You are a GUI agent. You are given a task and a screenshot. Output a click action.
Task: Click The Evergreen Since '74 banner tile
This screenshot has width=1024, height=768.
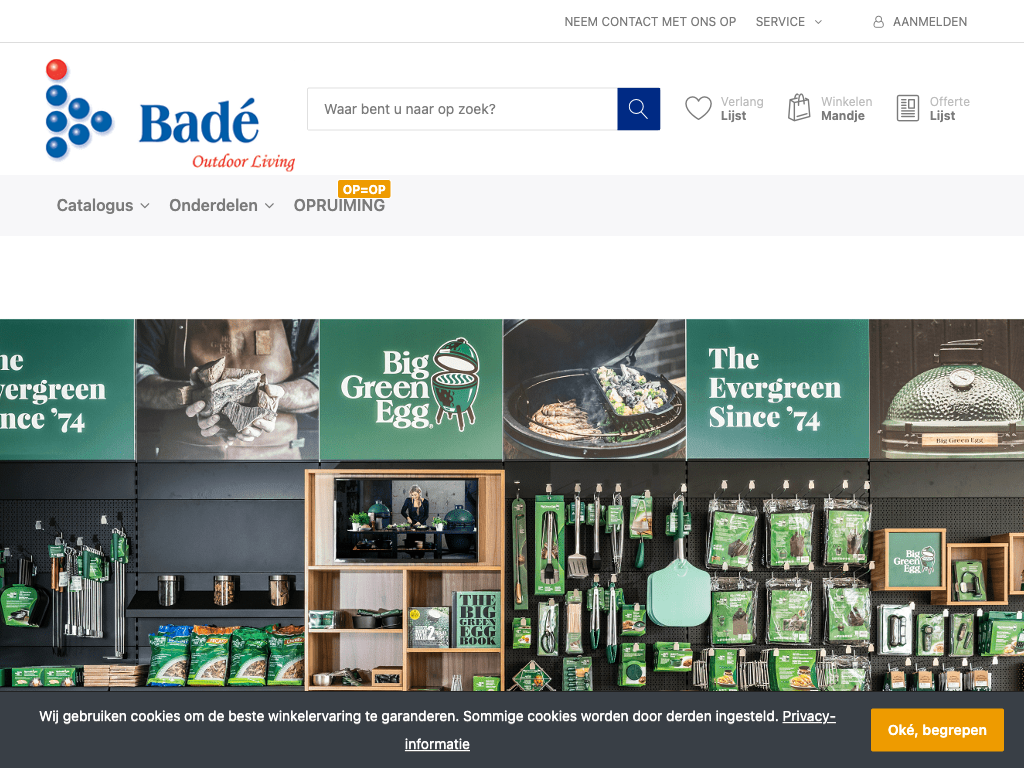(777, 389)
